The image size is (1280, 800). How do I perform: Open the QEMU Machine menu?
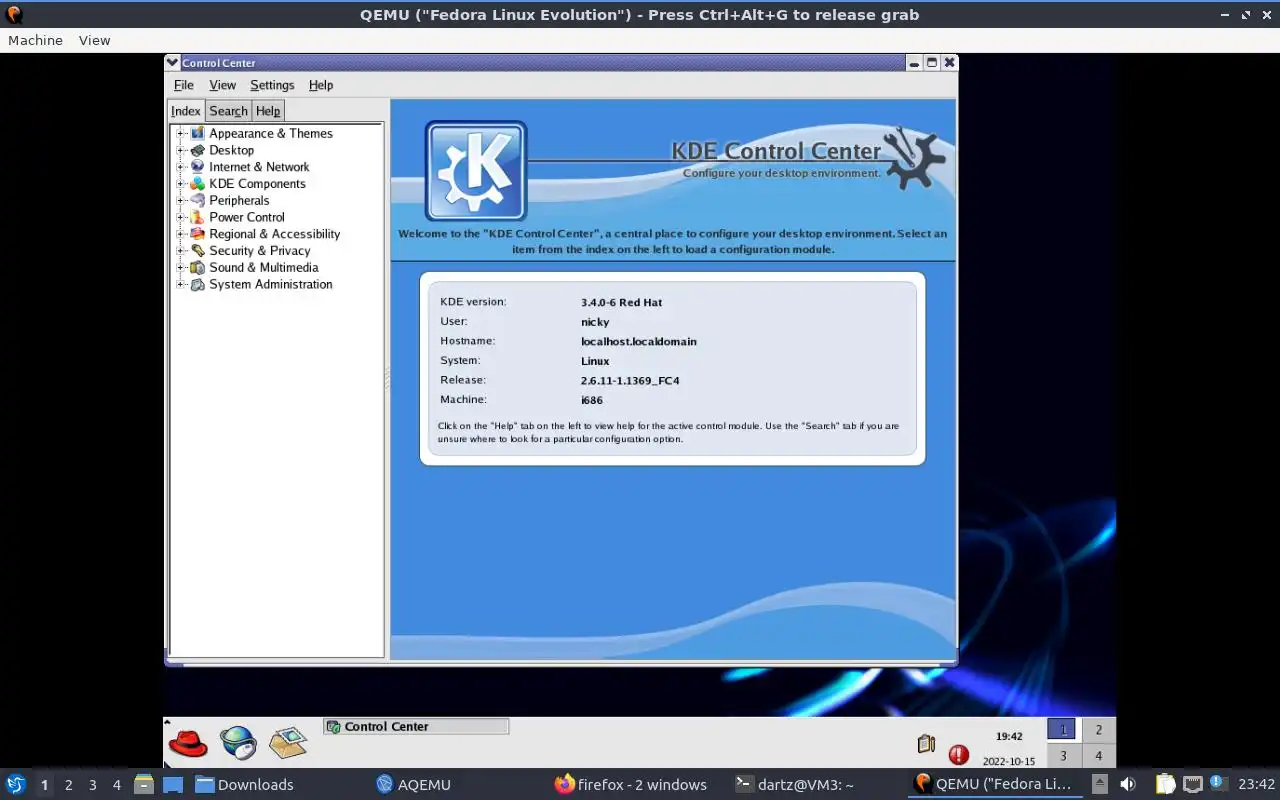tap(35, 40)
